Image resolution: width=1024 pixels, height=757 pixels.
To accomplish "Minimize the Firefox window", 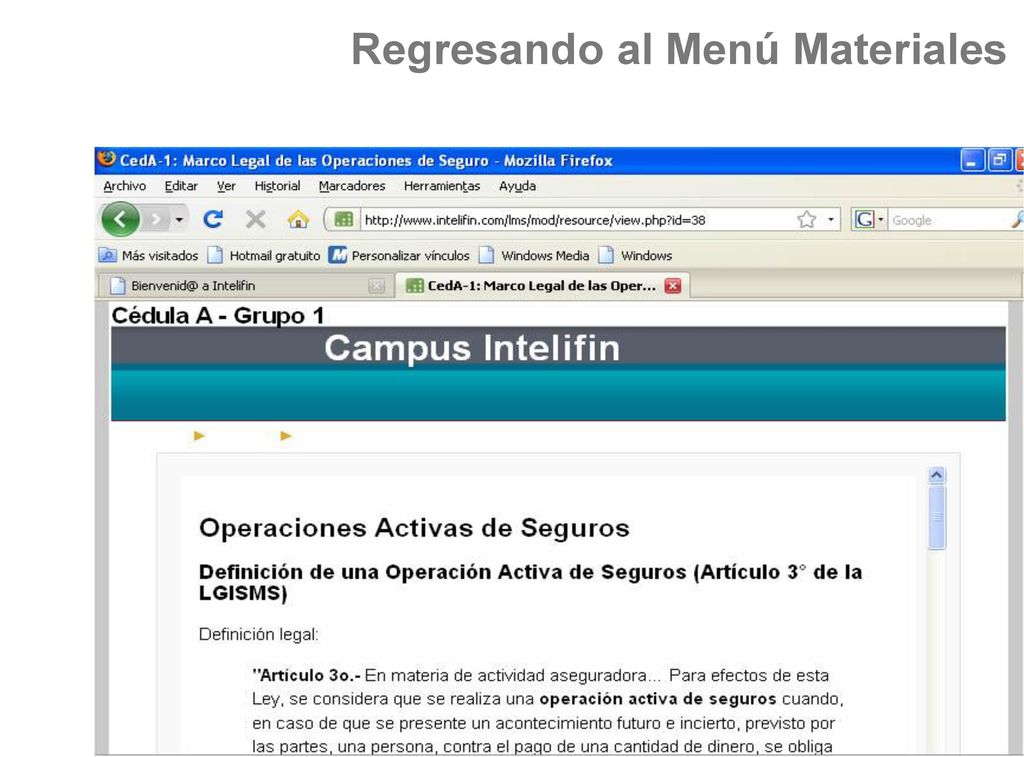I will [x=971, y=160].
